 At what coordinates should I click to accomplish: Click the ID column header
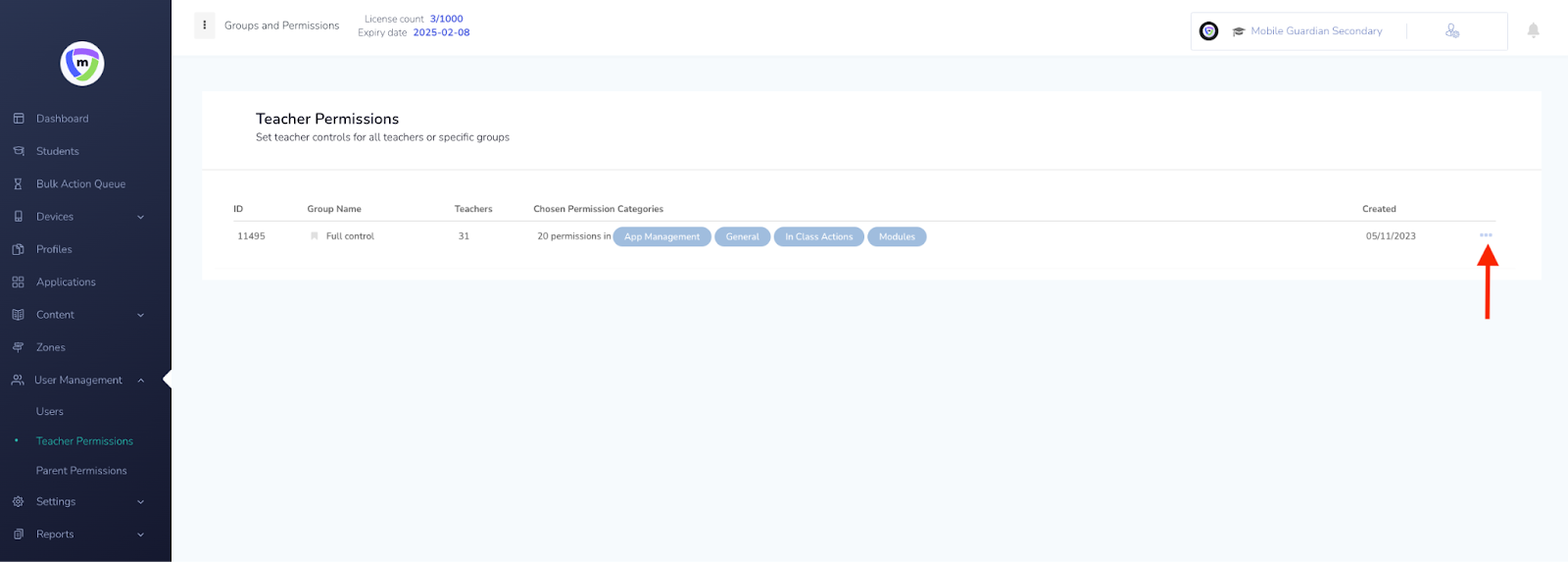238,209
